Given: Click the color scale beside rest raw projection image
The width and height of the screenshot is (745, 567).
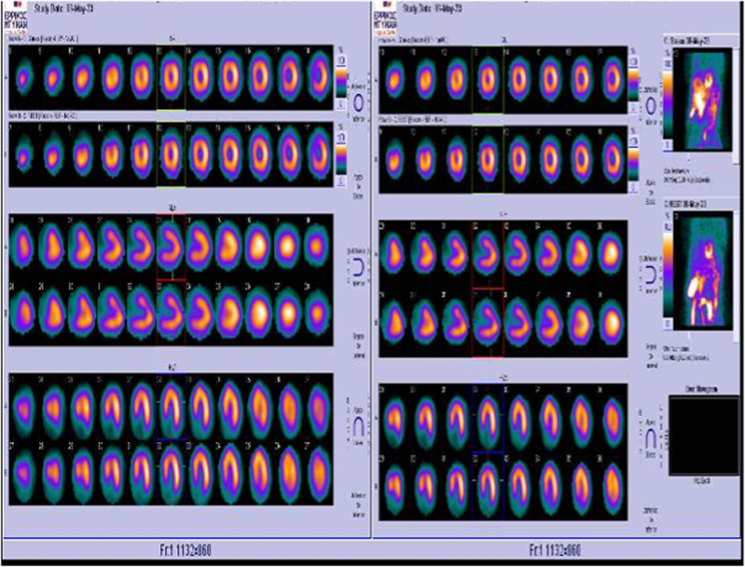Looking at the screenshot, I should [668, 273].
